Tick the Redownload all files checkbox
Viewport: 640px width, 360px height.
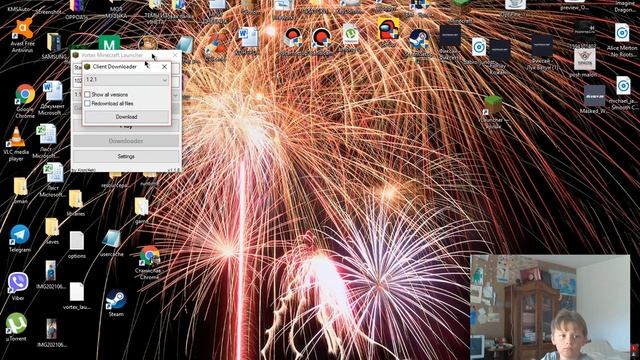point(87,104)
